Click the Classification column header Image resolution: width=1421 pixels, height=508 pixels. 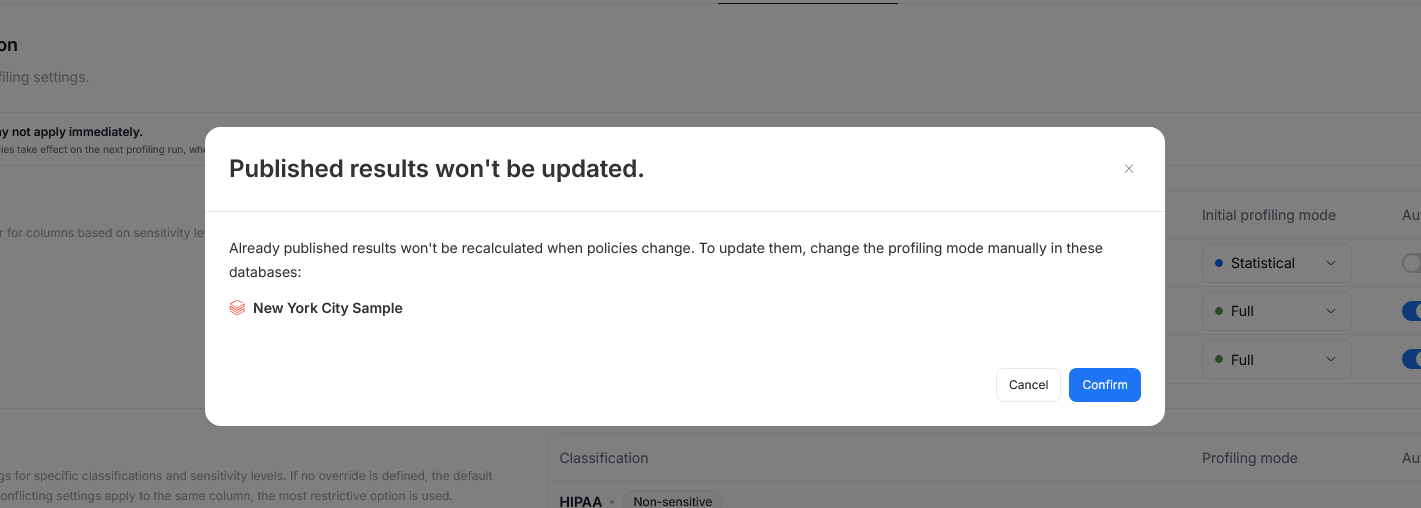coord(604,458)
